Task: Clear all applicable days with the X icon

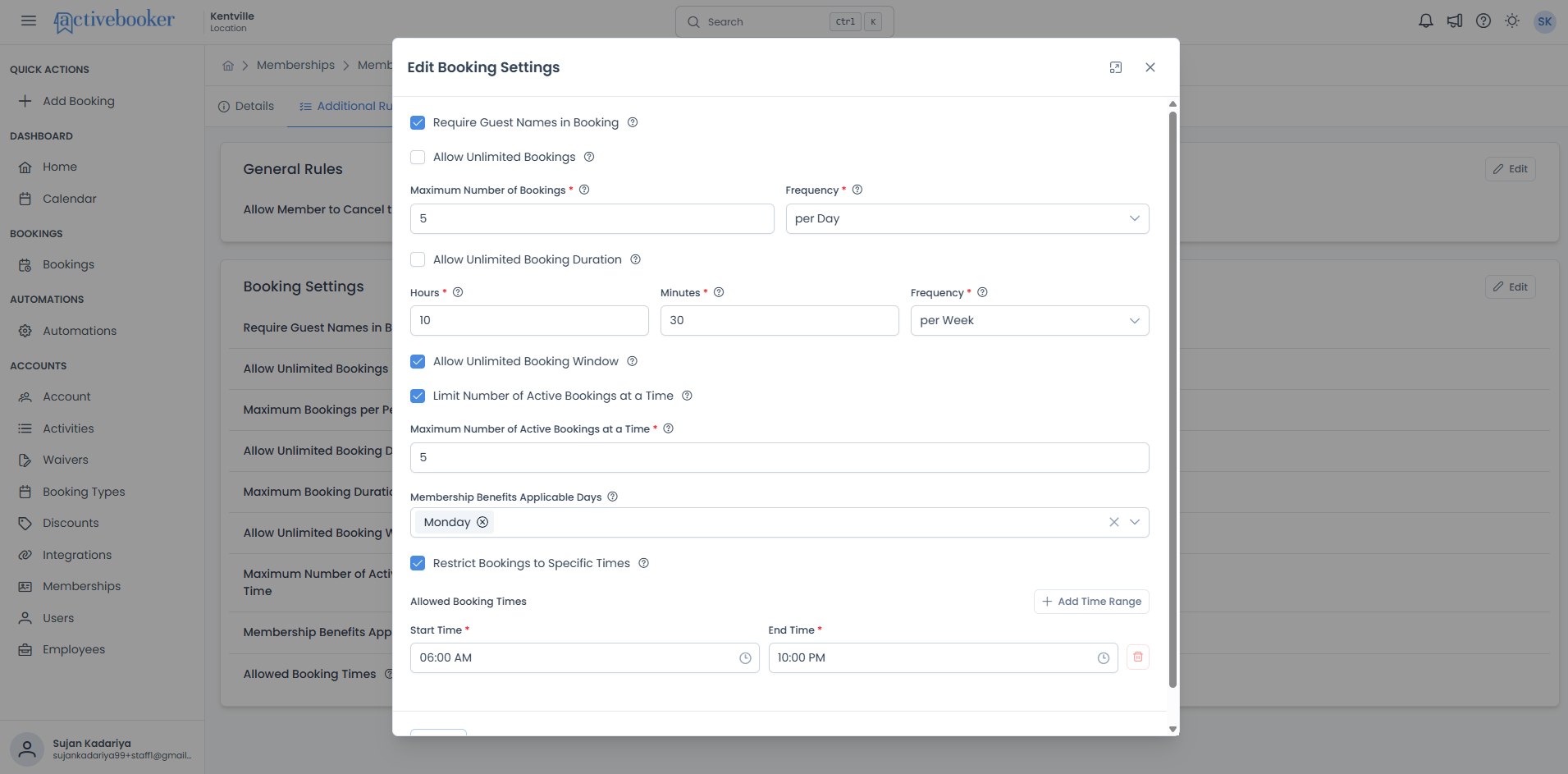Action: [x=1114, y=522]
